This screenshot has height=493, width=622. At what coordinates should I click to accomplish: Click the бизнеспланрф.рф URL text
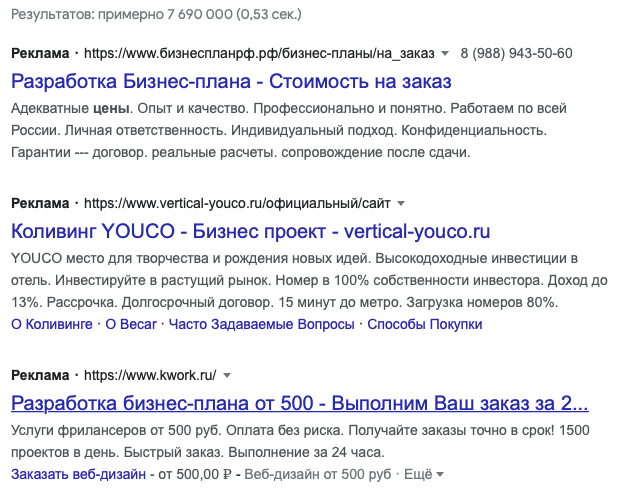point(259,53)
